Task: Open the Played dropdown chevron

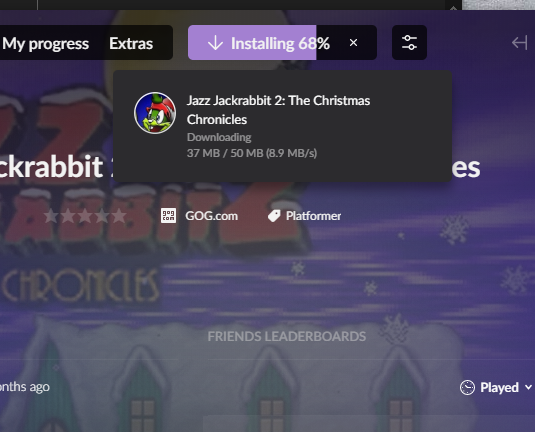Action: click(x=528, y=387)
